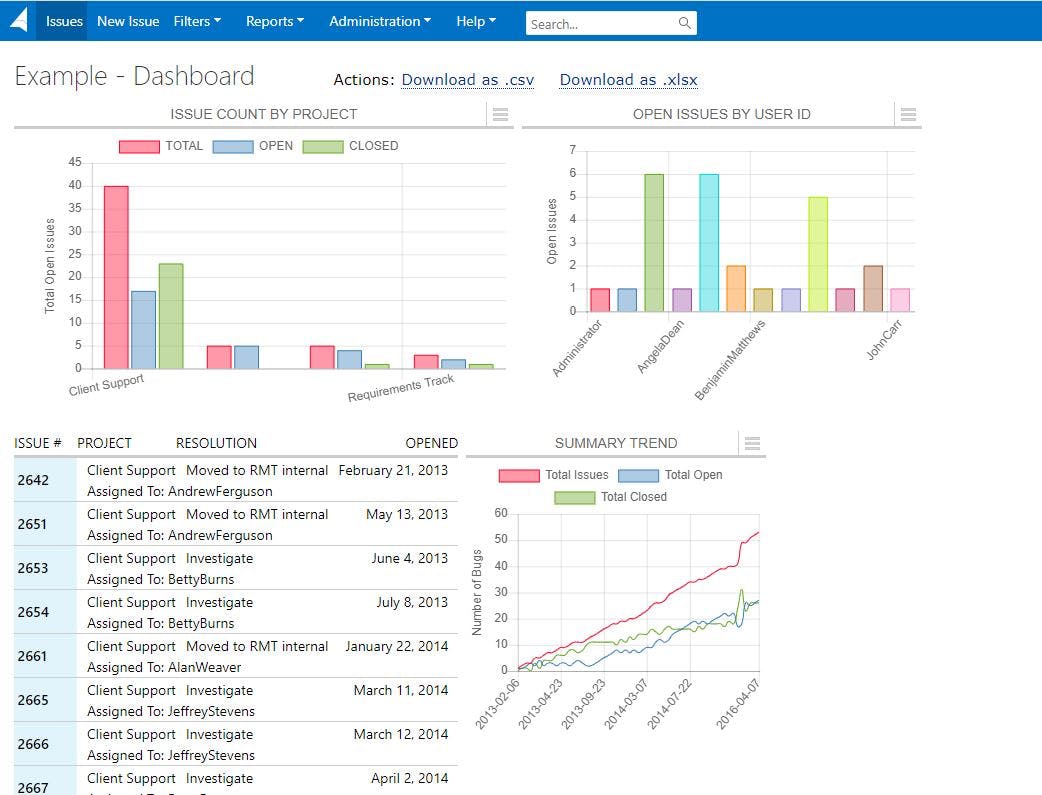Click 'June 4, 2013' date

pos(409,558)
